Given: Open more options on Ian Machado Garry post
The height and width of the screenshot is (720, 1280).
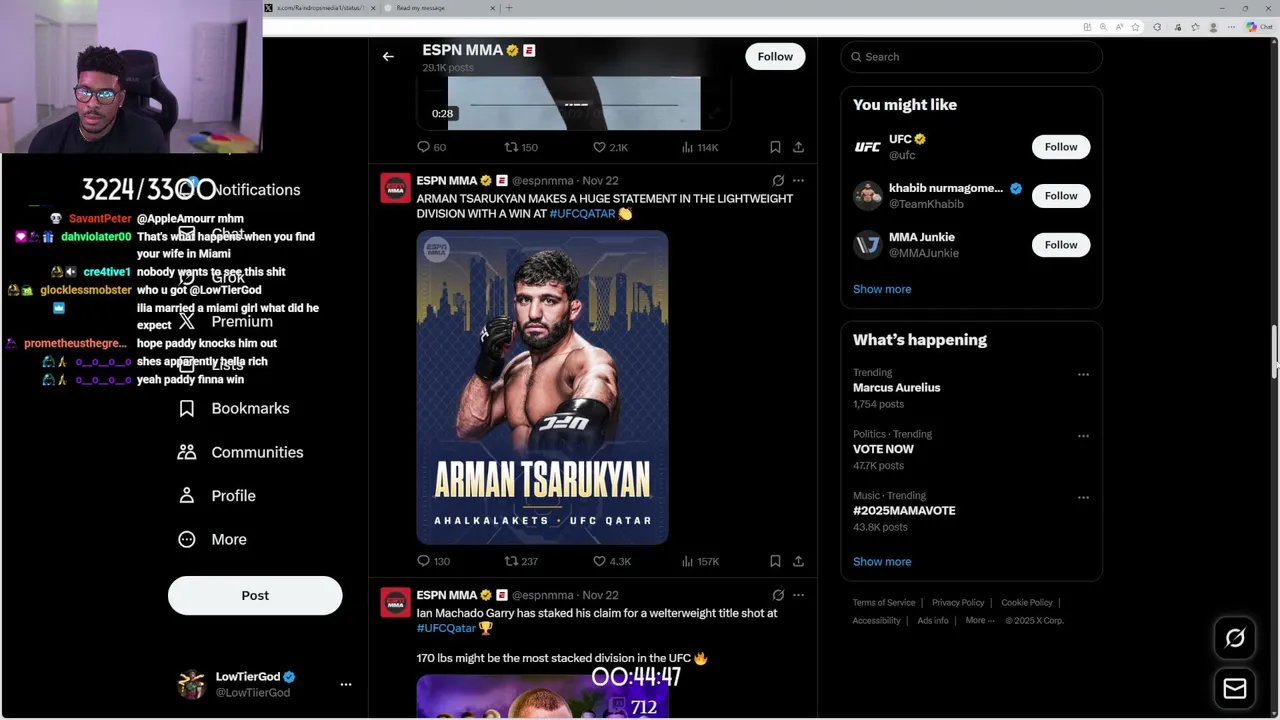Looking at the screenshot, I should pos(798,595).
